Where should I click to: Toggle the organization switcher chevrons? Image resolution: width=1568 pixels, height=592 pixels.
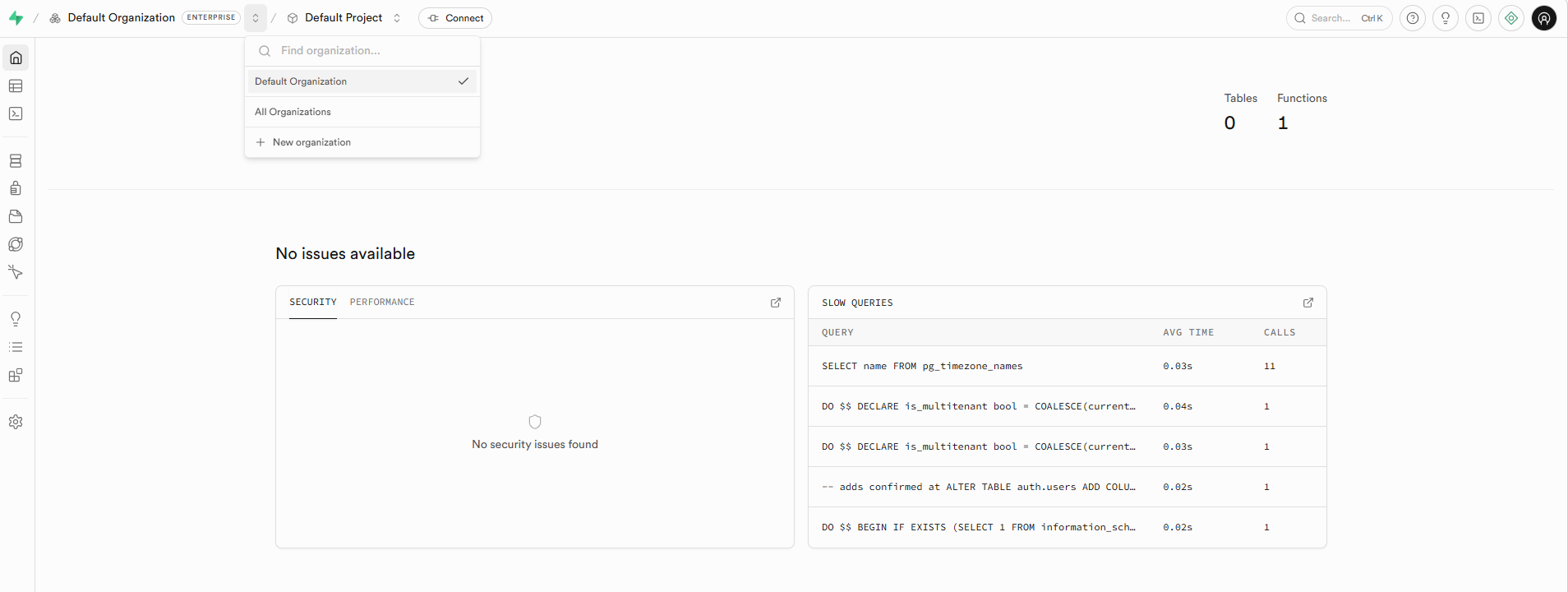point(256,18)
